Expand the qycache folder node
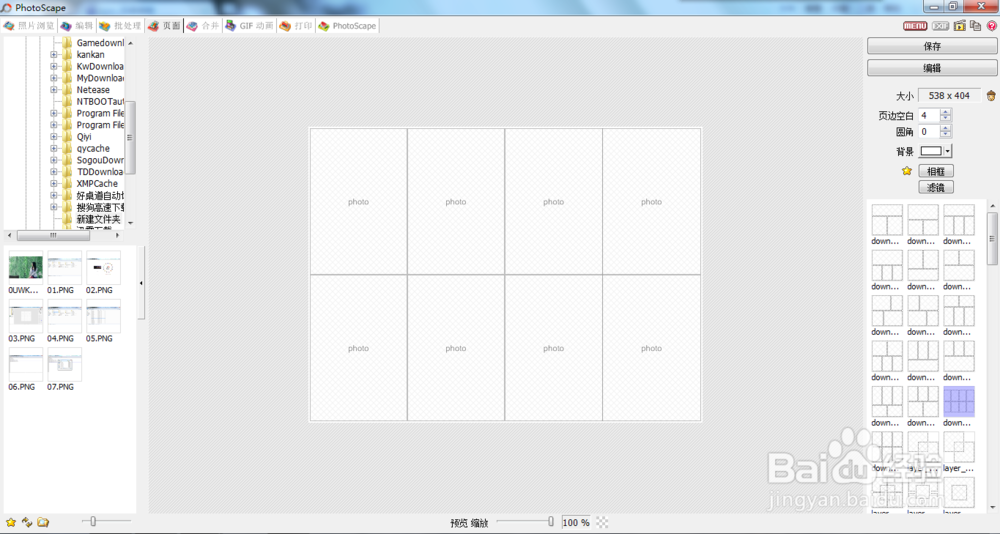The width and height of the screenshot is (1000, 534). pos(54,148)
